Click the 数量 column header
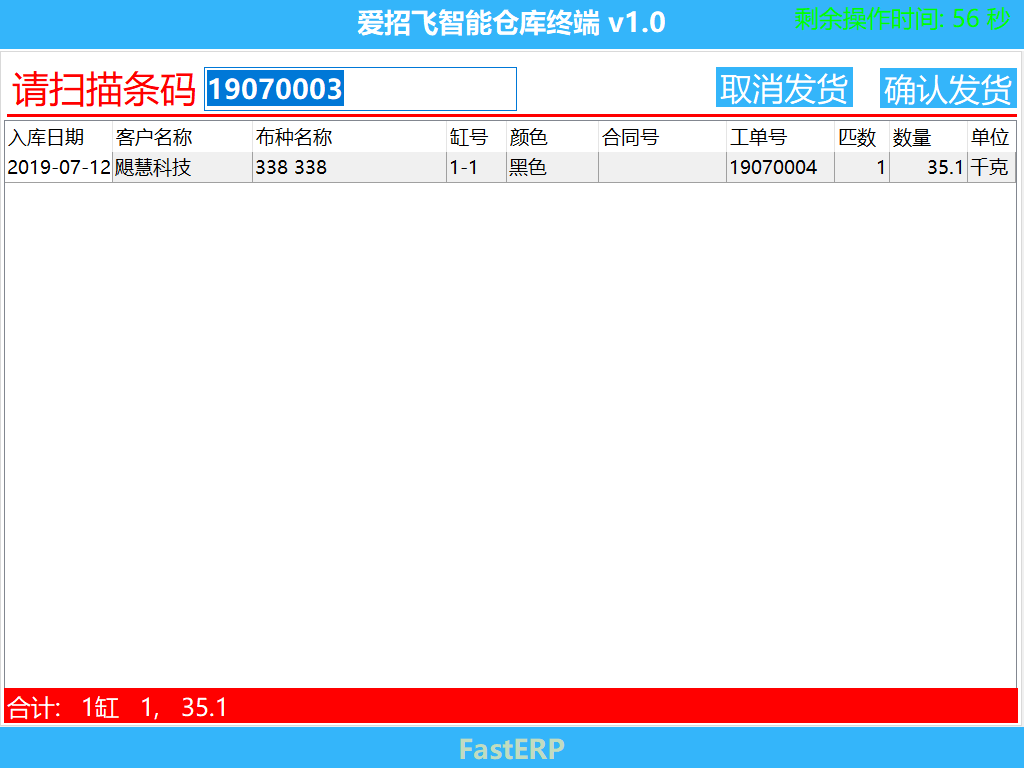Screen dimensions: 1024x768 pos(928,137)
